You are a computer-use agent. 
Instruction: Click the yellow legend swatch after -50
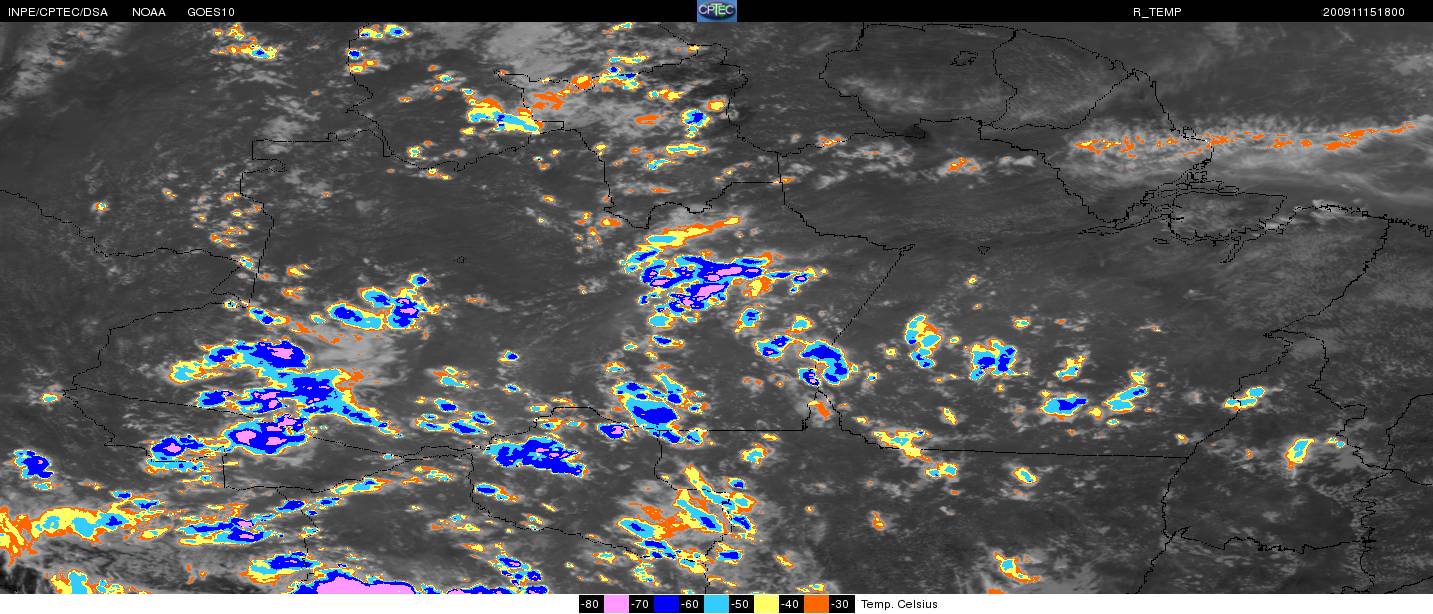[766, 604]
